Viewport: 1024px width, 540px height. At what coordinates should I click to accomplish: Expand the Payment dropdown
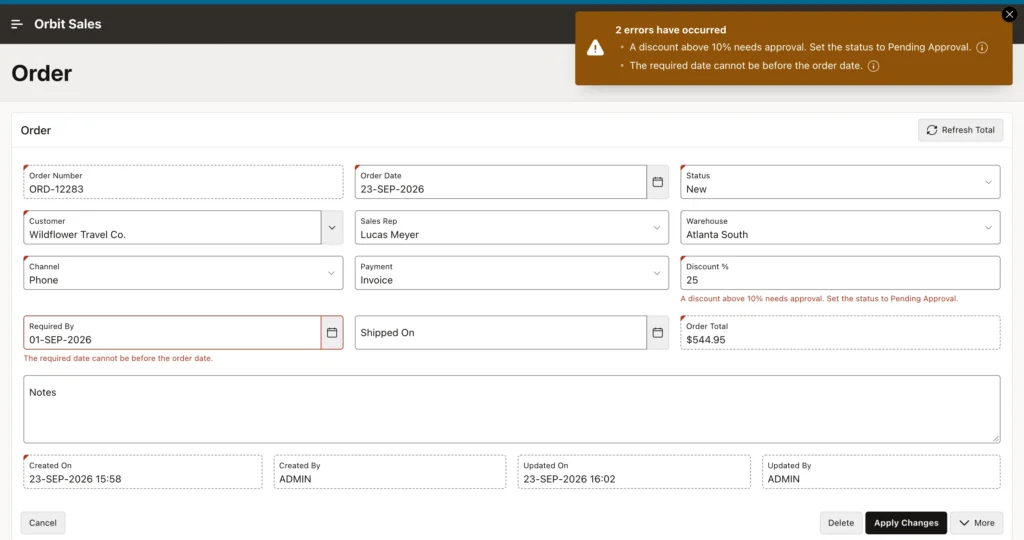click(x=511, y=273)
